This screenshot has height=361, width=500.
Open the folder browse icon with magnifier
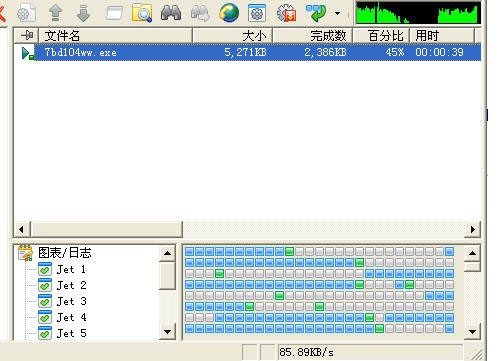142,13
